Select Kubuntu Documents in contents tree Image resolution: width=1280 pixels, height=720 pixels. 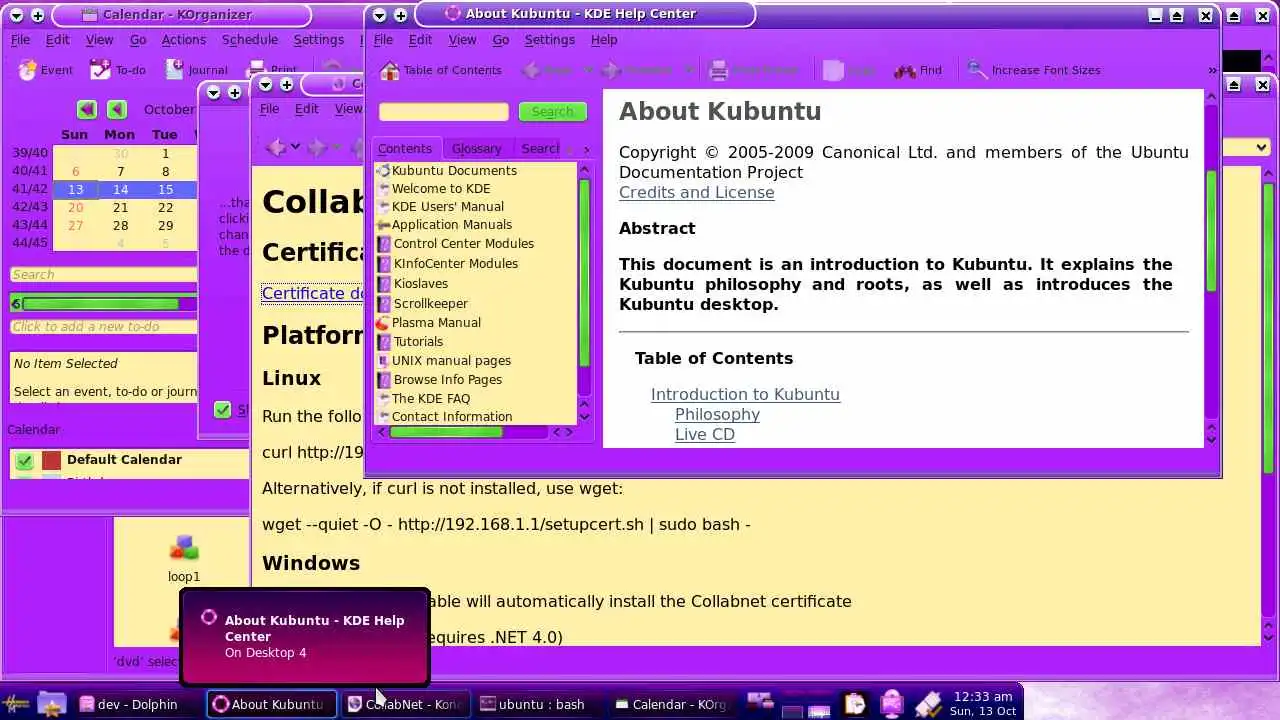(447, 170)
